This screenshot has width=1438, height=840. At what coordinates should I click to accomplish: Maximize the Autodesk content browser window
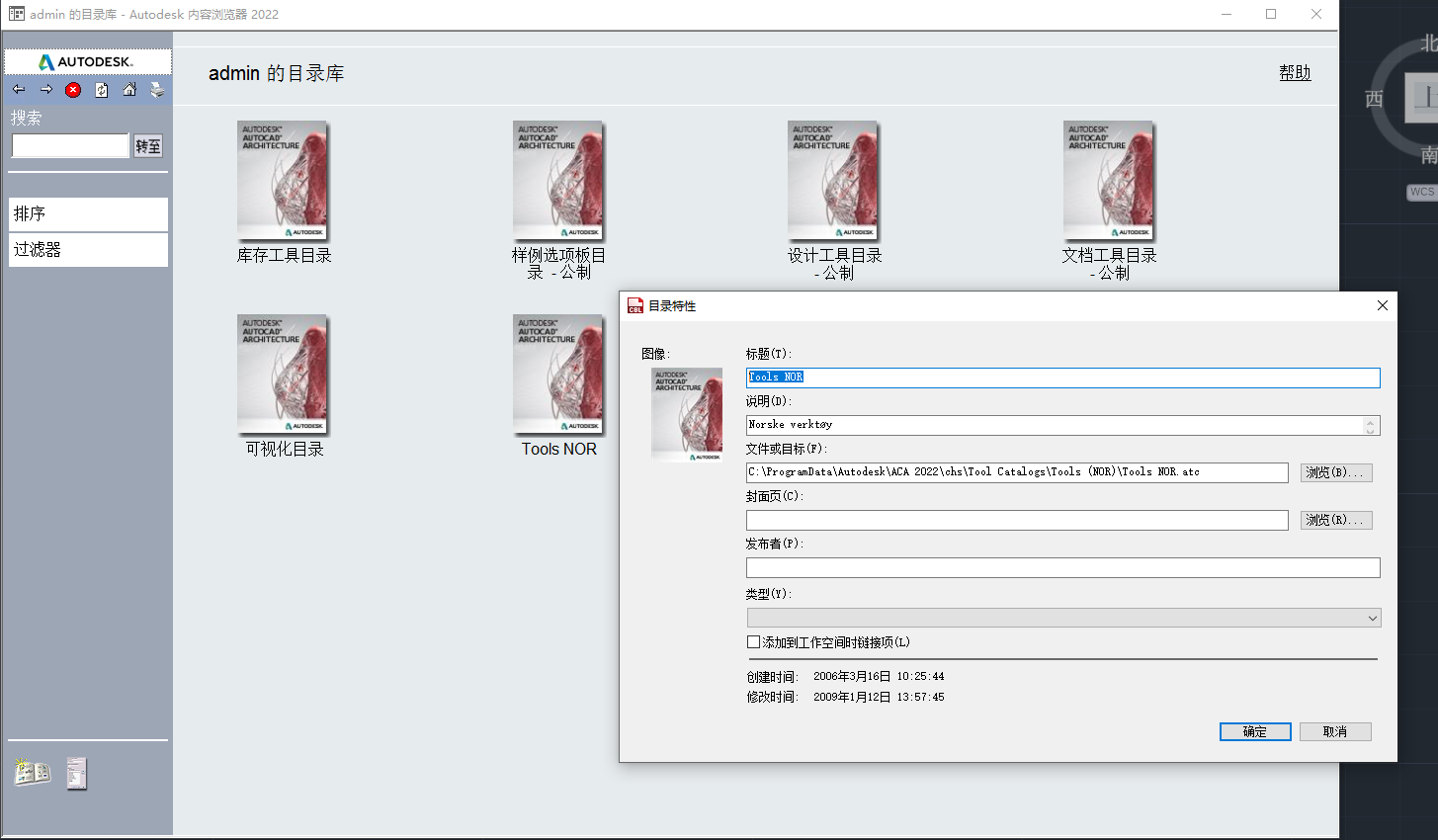(x=1271, y=14)
